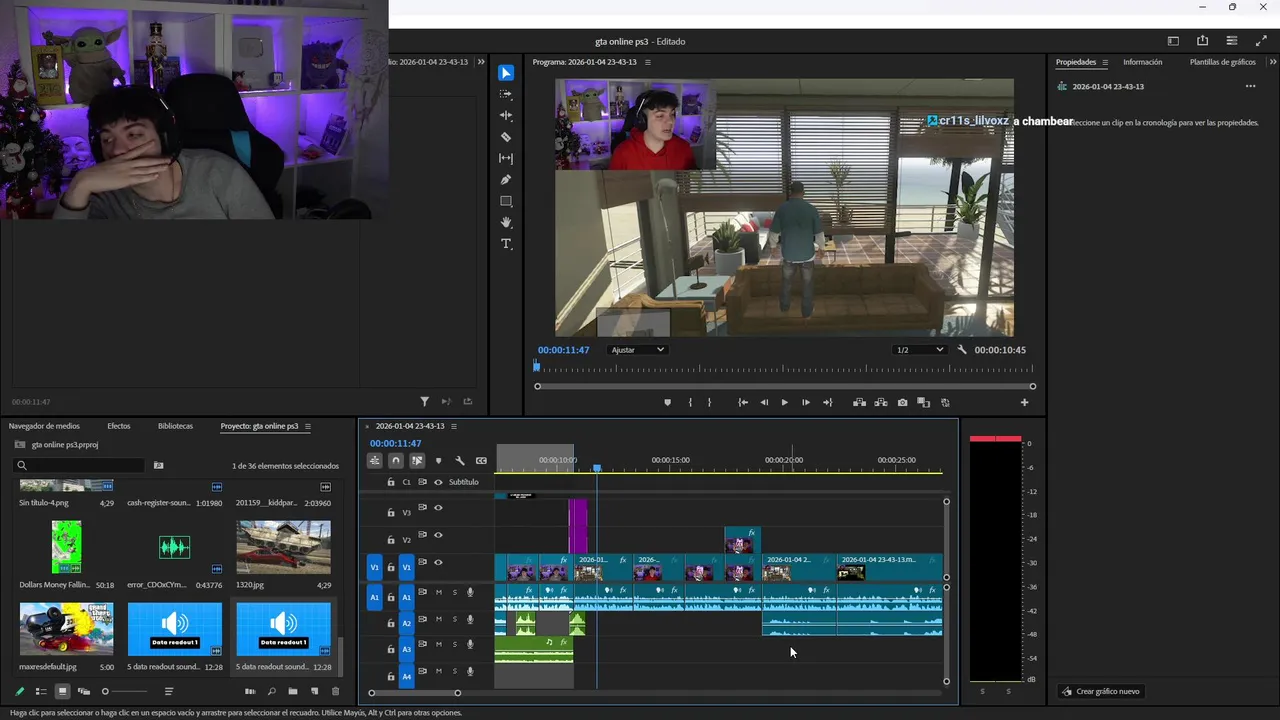Open the Ajustar zoom level dropdown
The height and width of the screenshot is (720, 1280).
click(637, 350)
